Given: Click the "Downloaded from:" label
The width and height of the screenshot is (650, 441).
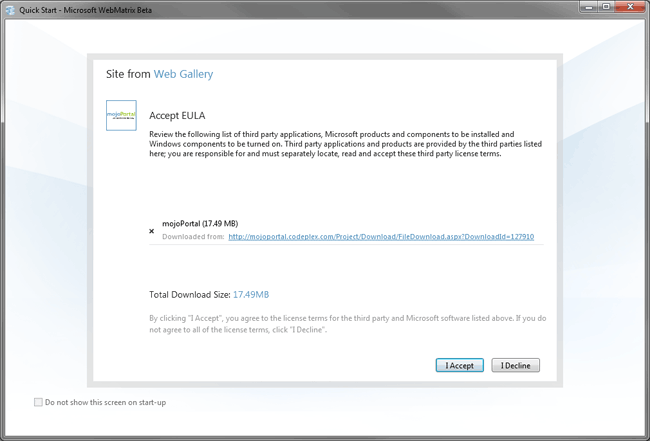Looking at the screenshot, I should [x=192, y=237].
